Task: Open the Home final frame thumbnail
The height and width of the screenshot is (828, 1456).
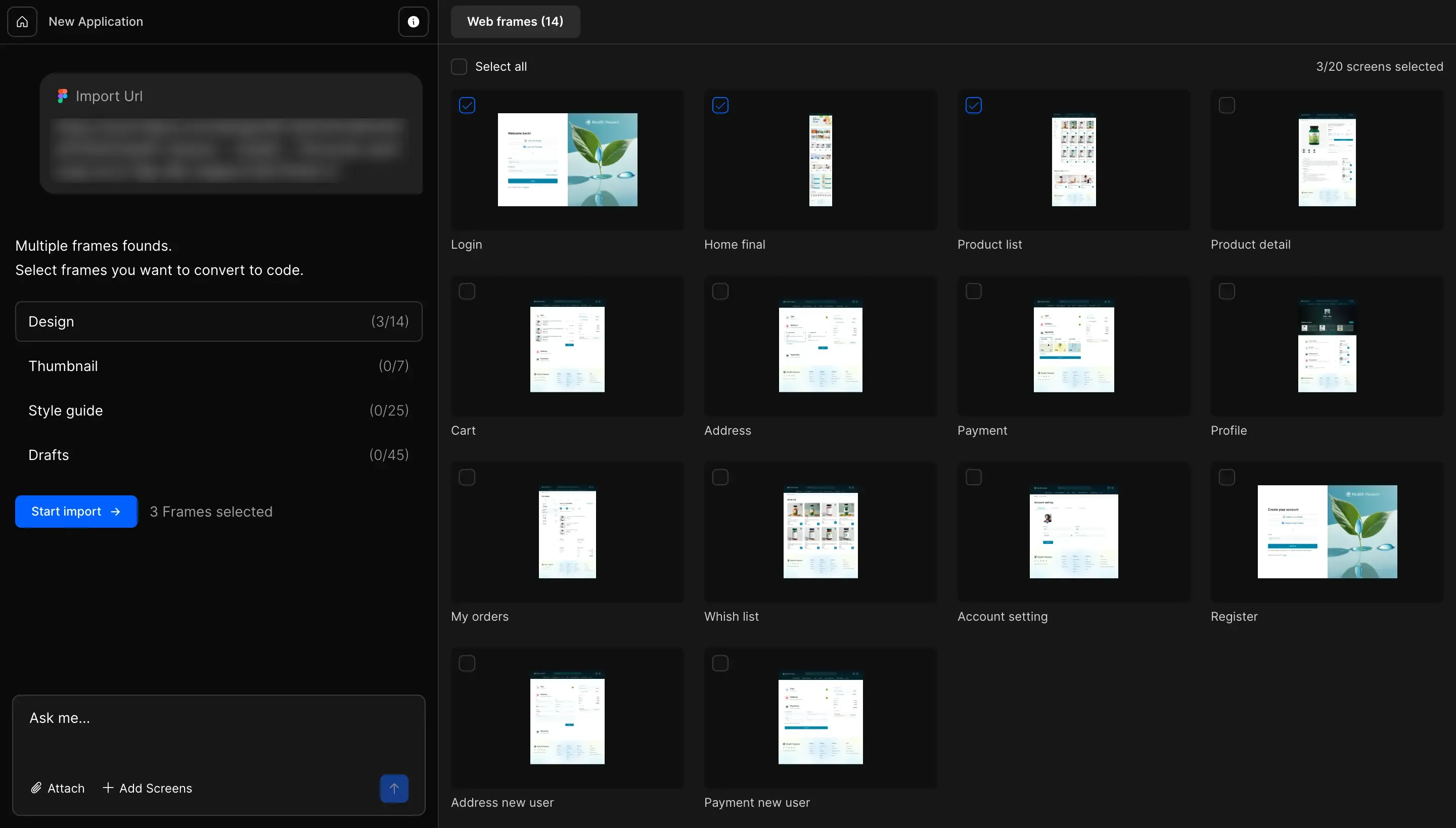Action: pyautogui.click(x=821, y=159)
